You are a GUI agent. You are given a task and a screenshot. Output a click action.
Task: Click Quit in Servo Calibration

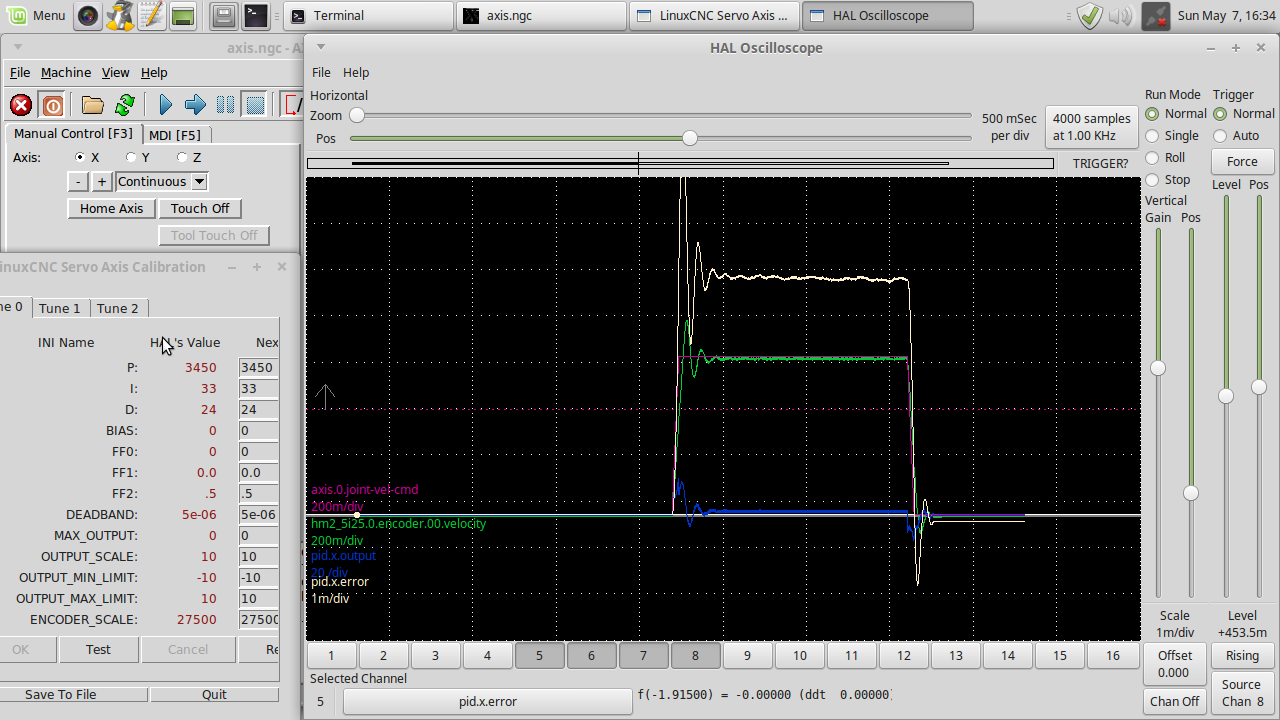[x=214, y=694]
